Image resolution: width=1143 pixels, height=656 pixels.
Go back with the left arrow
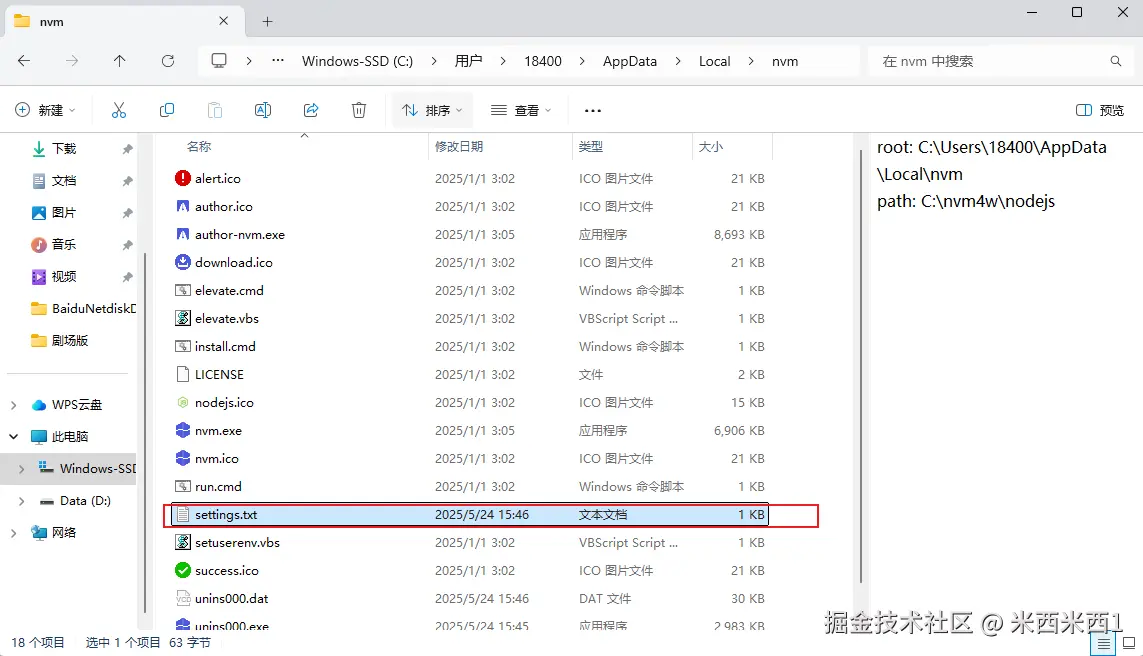coord(24,61)
